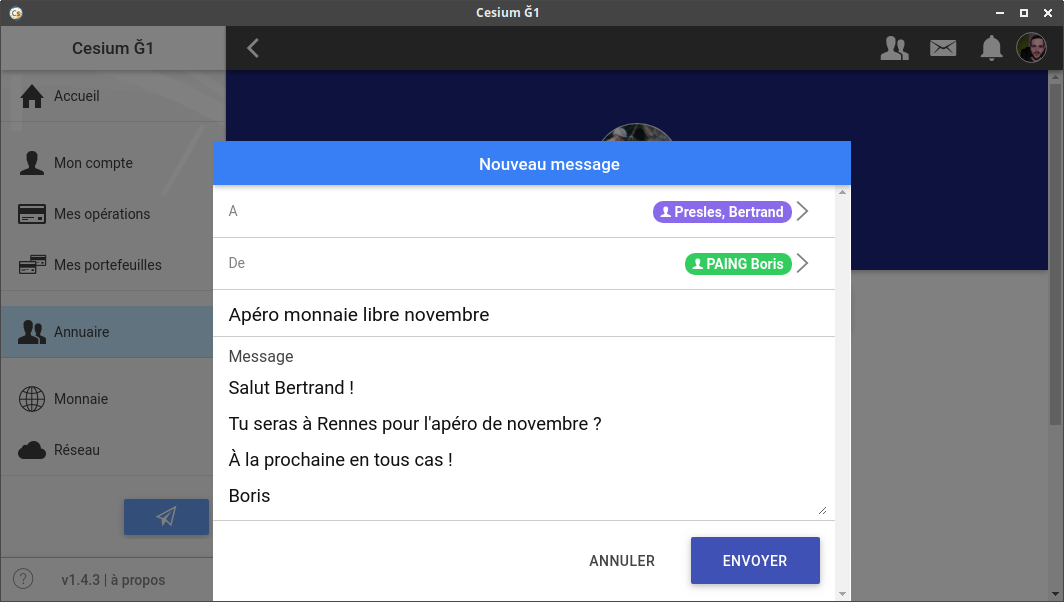Click the Annuaire people icon in sidebar

coord(32,332)
